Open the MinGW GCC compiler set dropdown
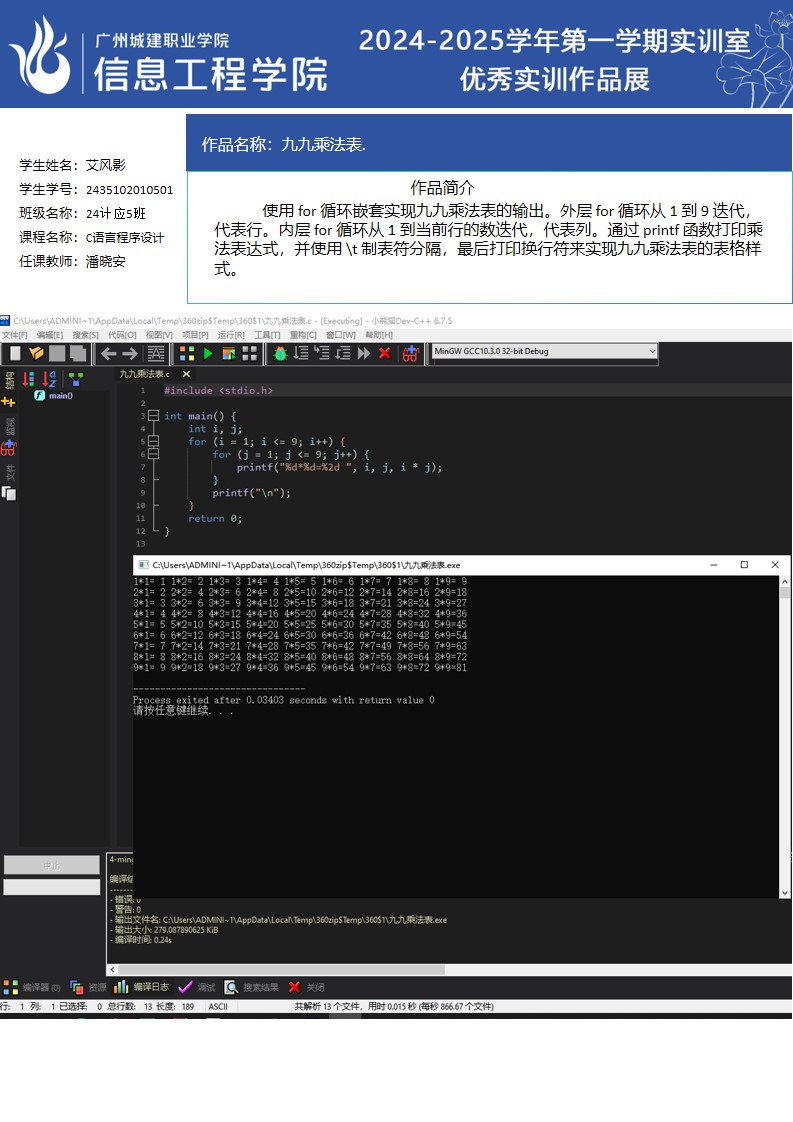 543,351
